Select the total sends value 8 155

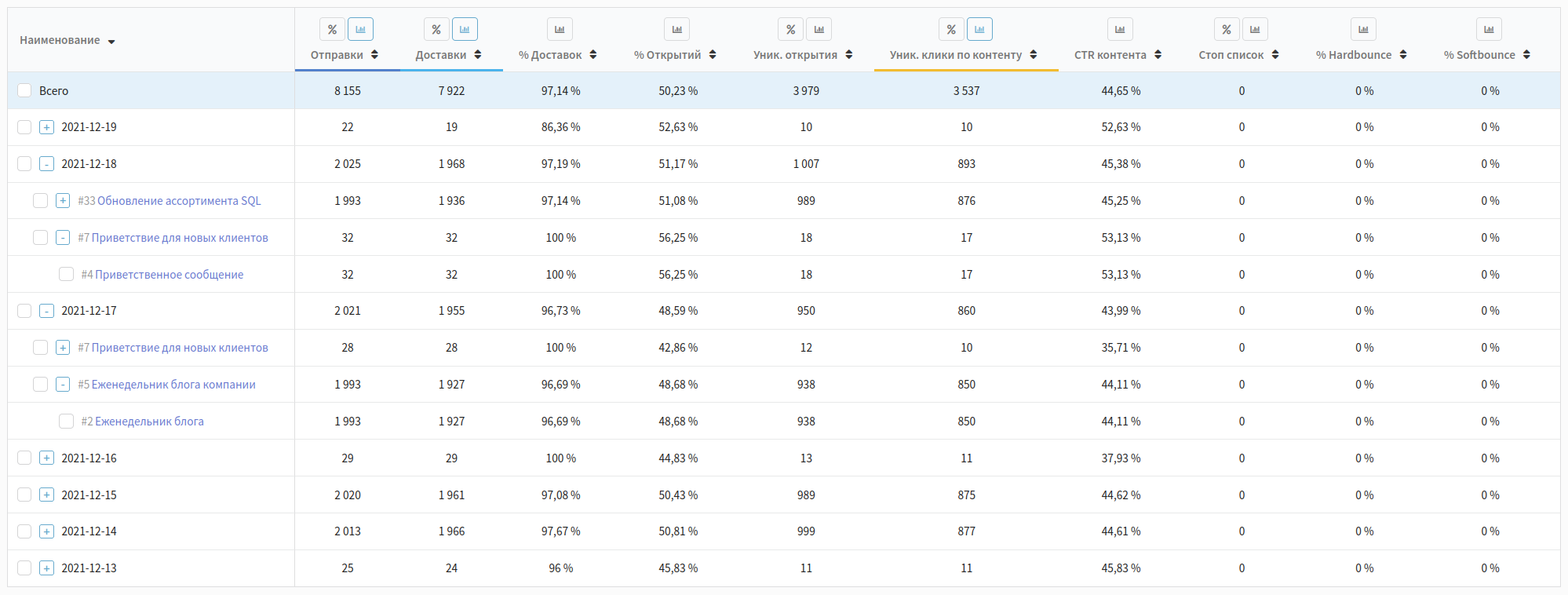click(348, 91)
